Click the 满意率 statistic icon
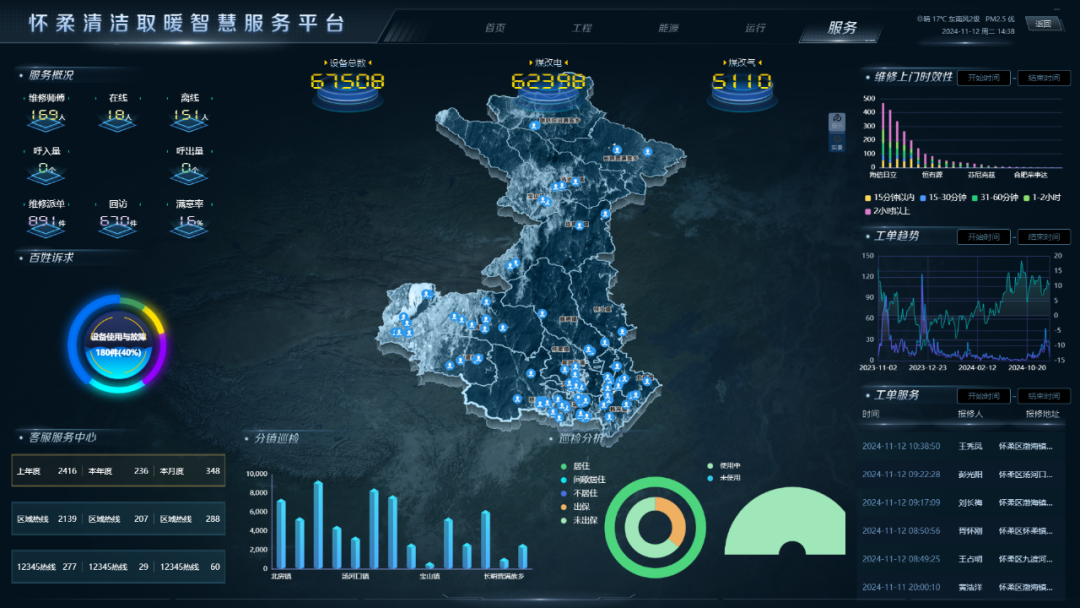The image size is (1080, 608). point(190,224)
